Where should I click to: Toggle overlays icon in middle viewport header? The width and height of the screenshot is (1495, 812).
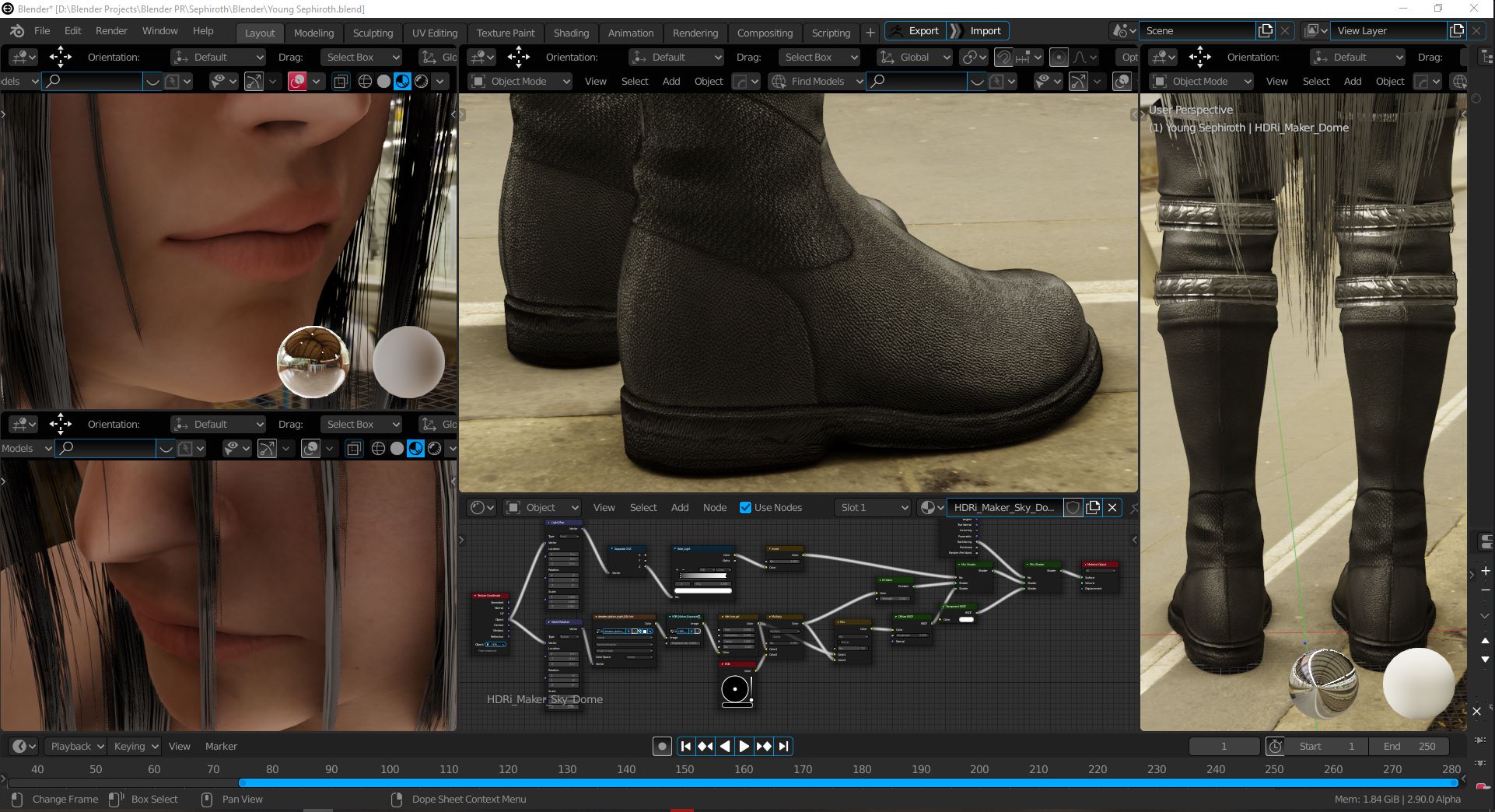(x=1122, y=81)
